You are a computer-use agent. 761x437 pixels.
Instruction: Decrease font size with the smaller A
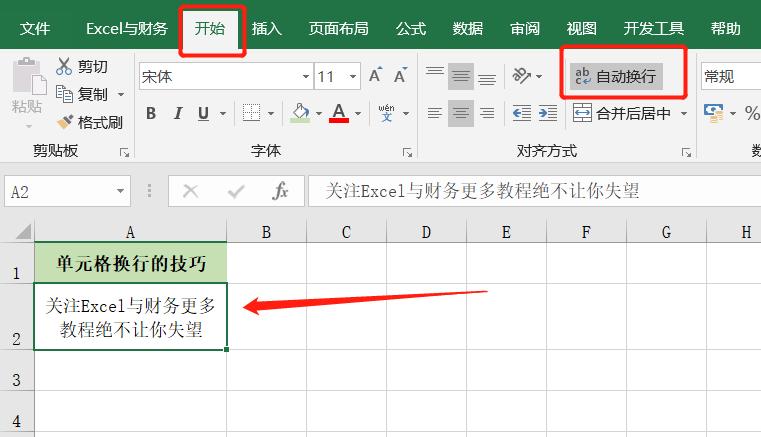(x=400, y=76)
